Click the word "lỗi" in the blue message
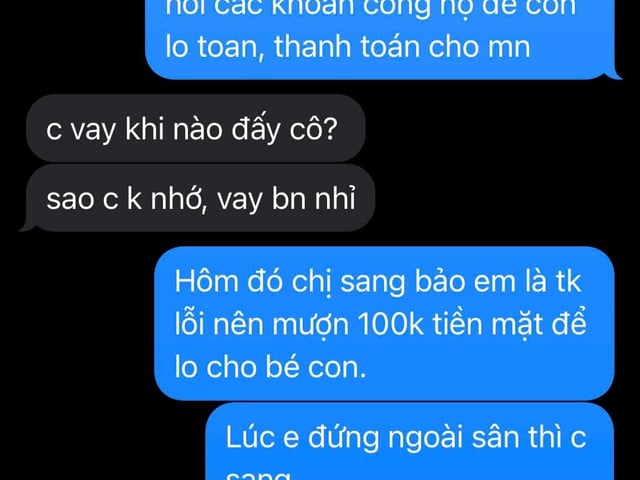The height and width of the screenshot is (480, 640). [189, 324]
